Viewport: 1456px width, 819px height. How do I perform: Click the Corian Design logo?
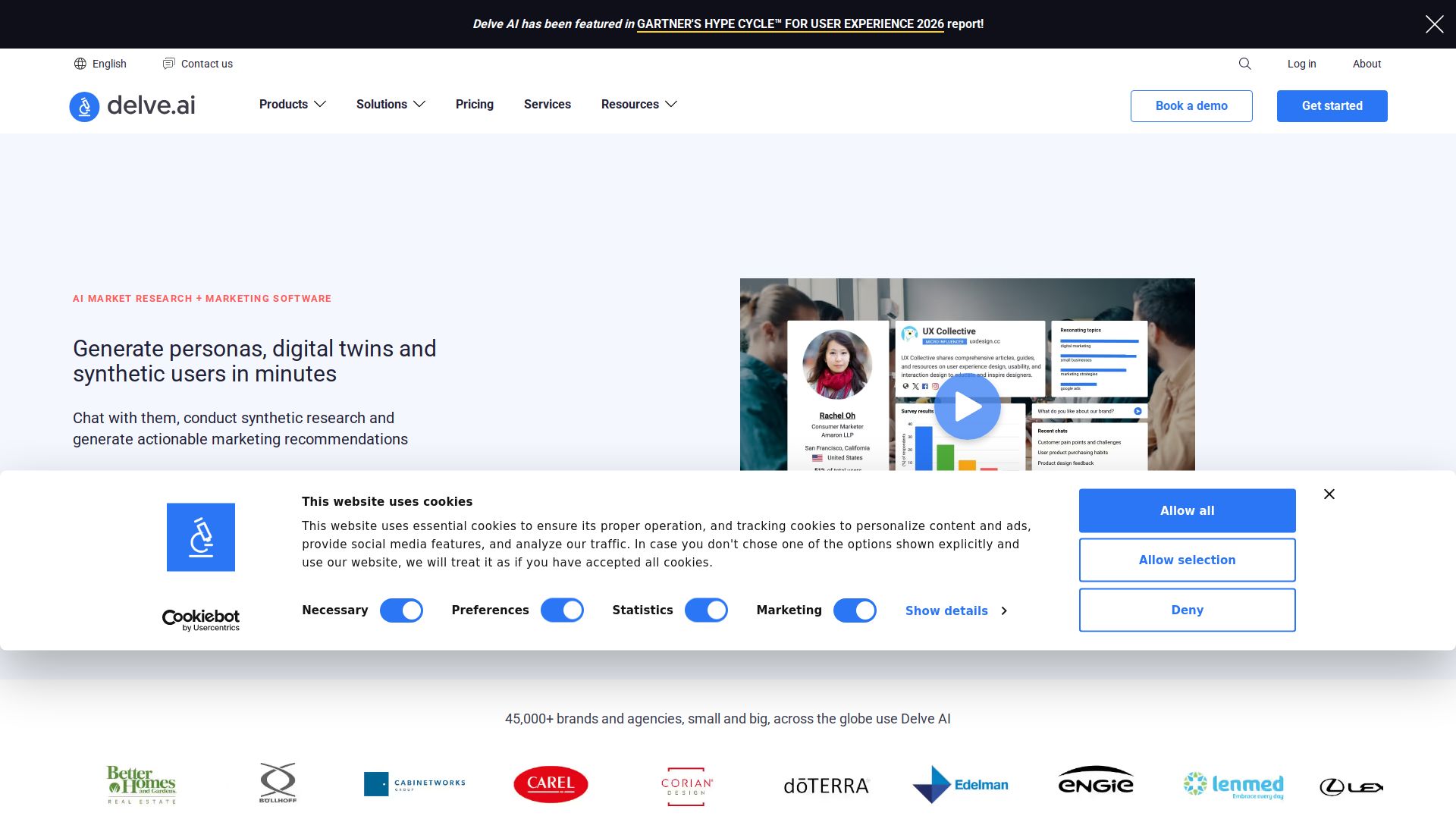click(x=687, y=786)
